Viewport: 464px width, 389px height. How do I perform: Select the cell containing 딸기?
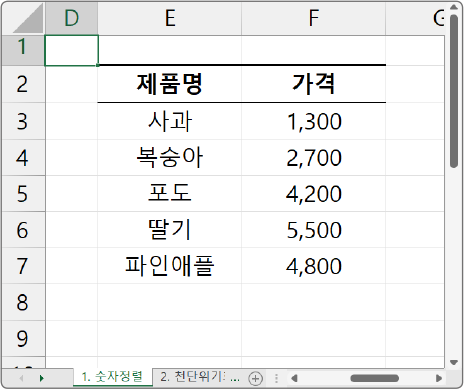click(x=170, y=230)
